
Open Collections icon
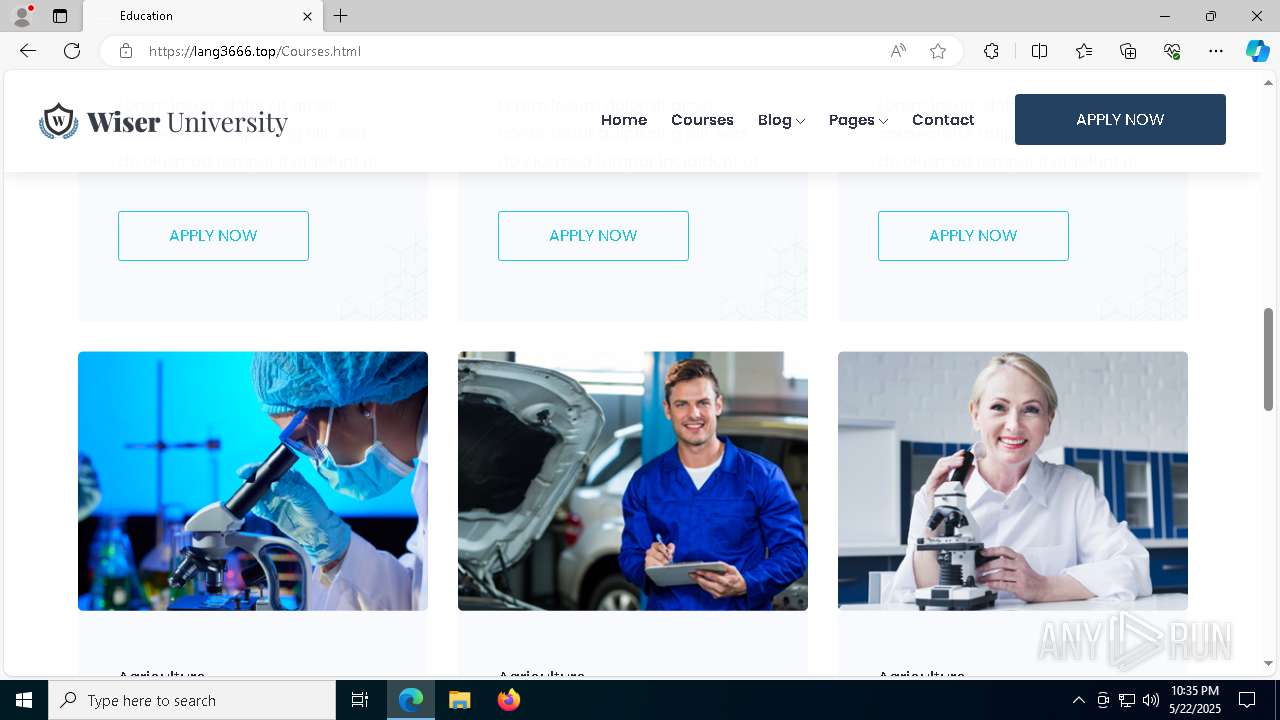click(1128, 51)
